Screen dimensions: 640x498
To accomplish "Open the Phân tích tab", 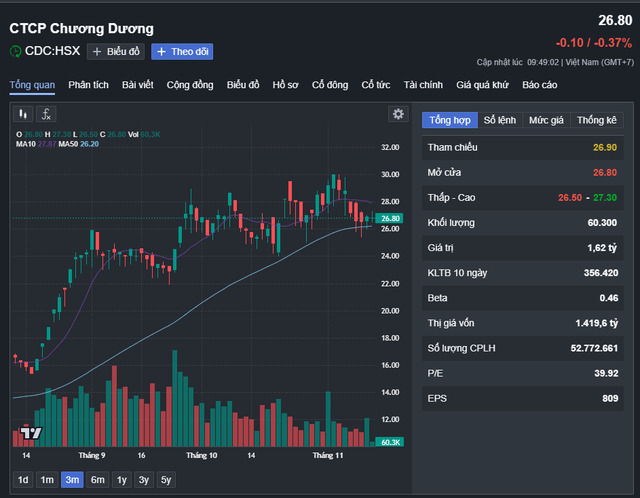I will [x=89, y=85].
